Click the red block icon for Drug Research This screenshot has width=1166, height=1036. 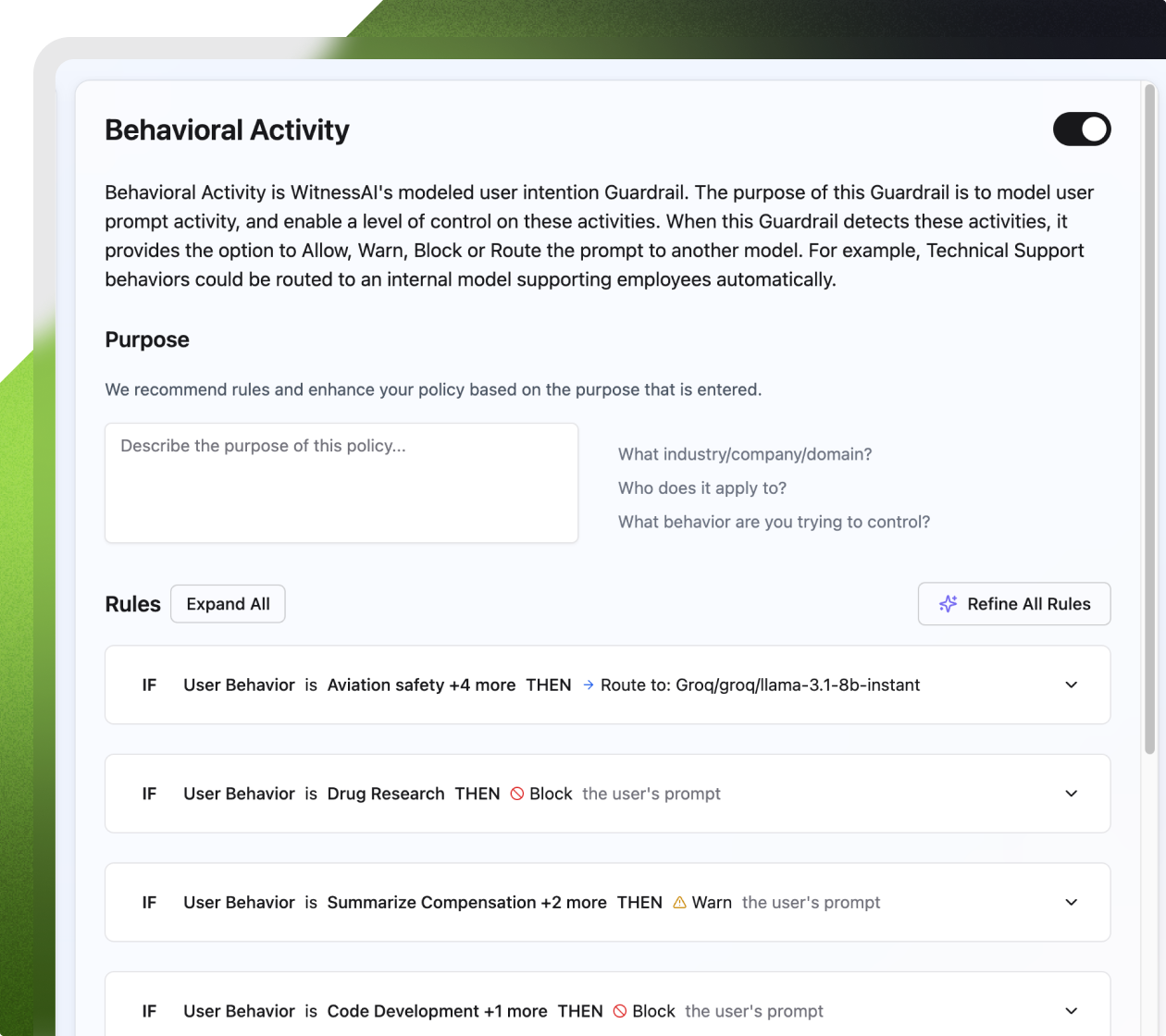pos(517,794)
